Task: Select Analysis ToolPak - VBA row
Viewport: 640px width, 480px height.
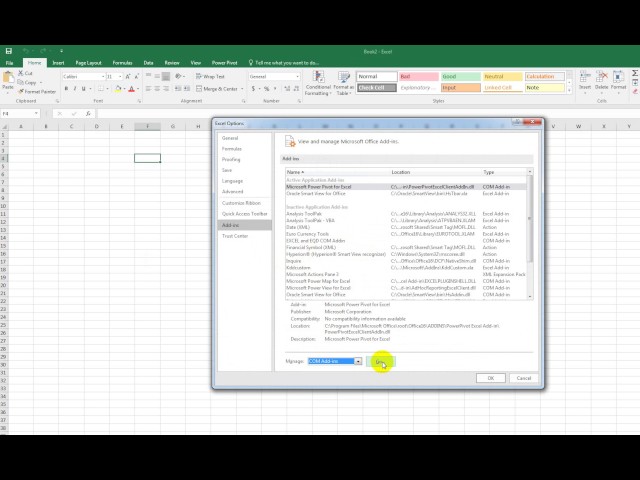Action: pos(406,220)
